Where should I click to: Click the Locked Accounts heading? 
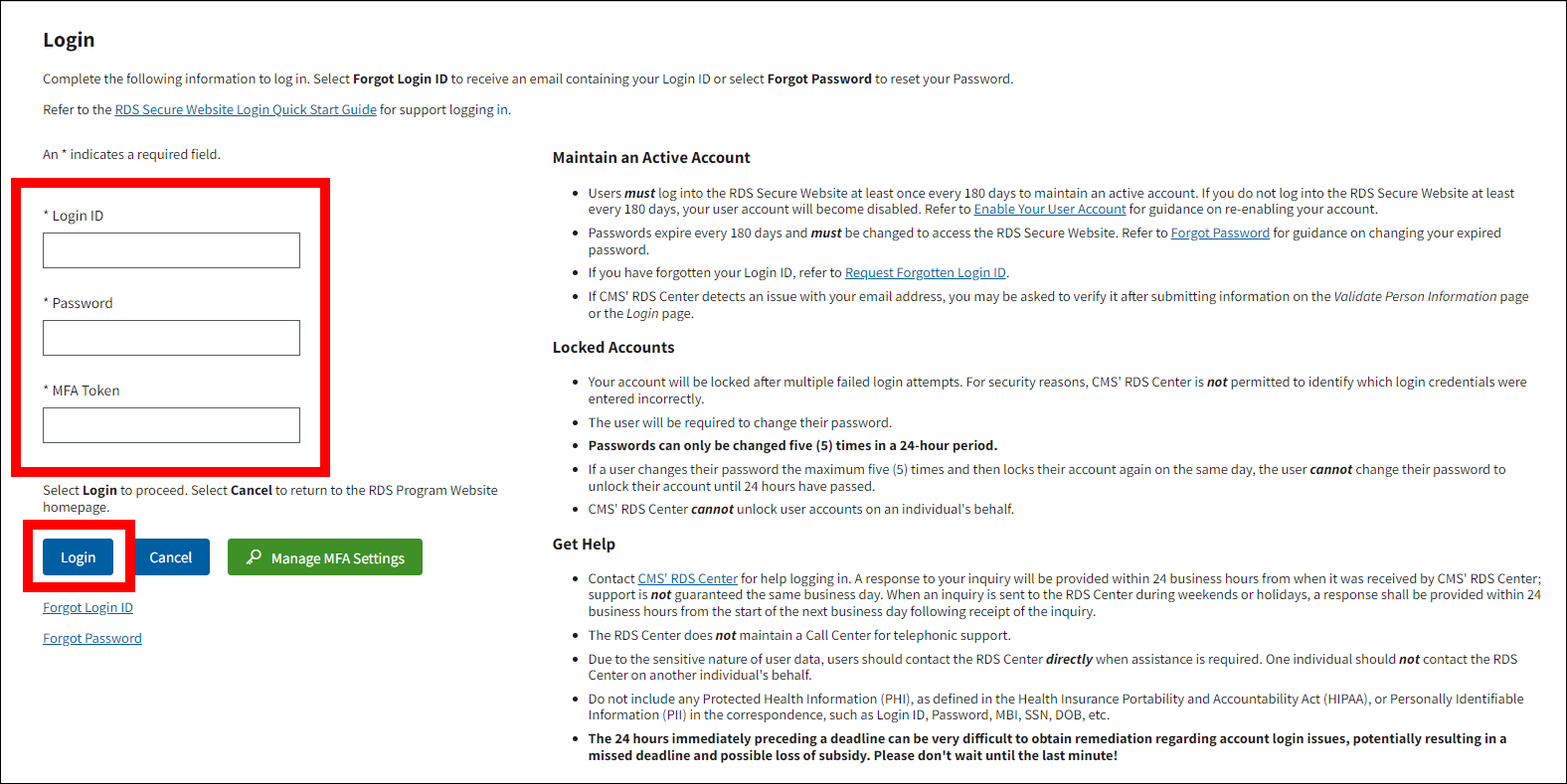(613, 348)
